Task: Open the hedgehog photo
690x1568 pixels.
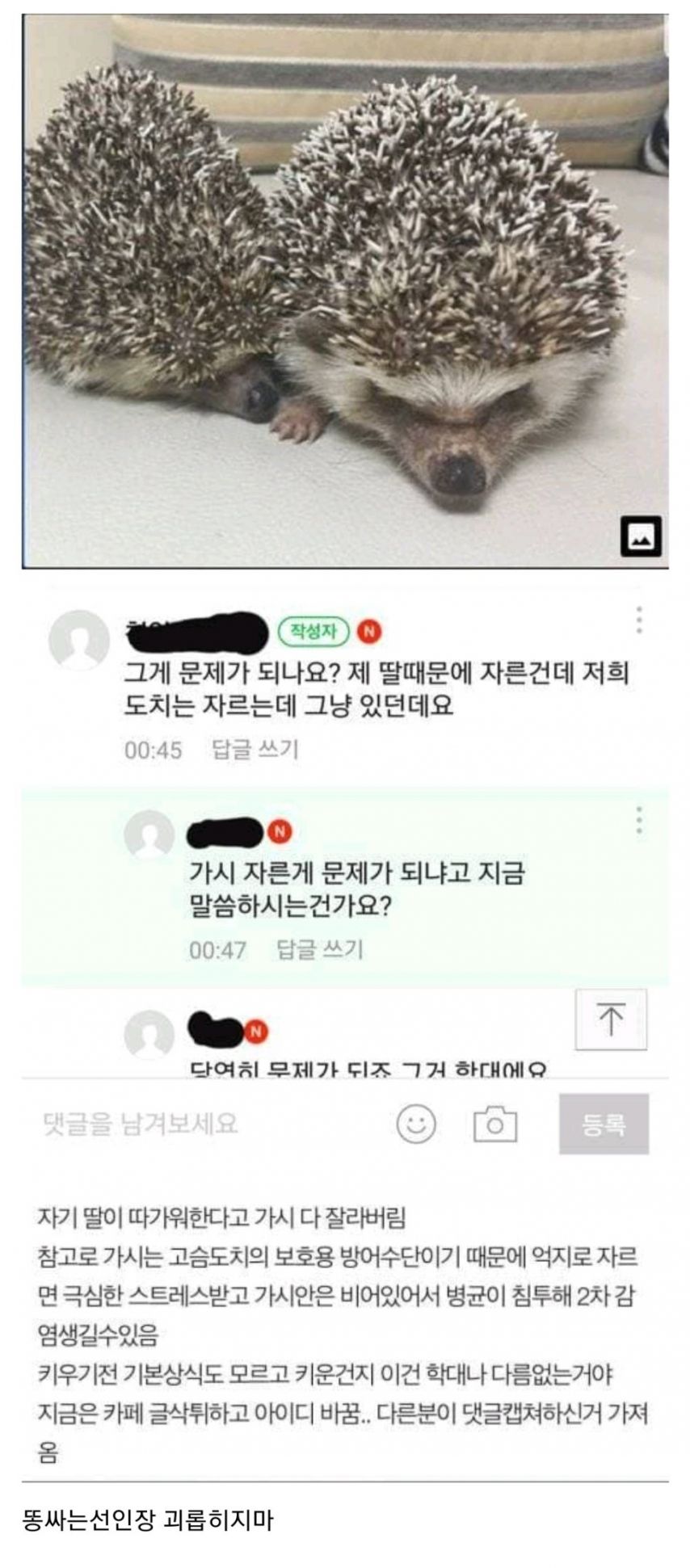Action: coord(345,291)
